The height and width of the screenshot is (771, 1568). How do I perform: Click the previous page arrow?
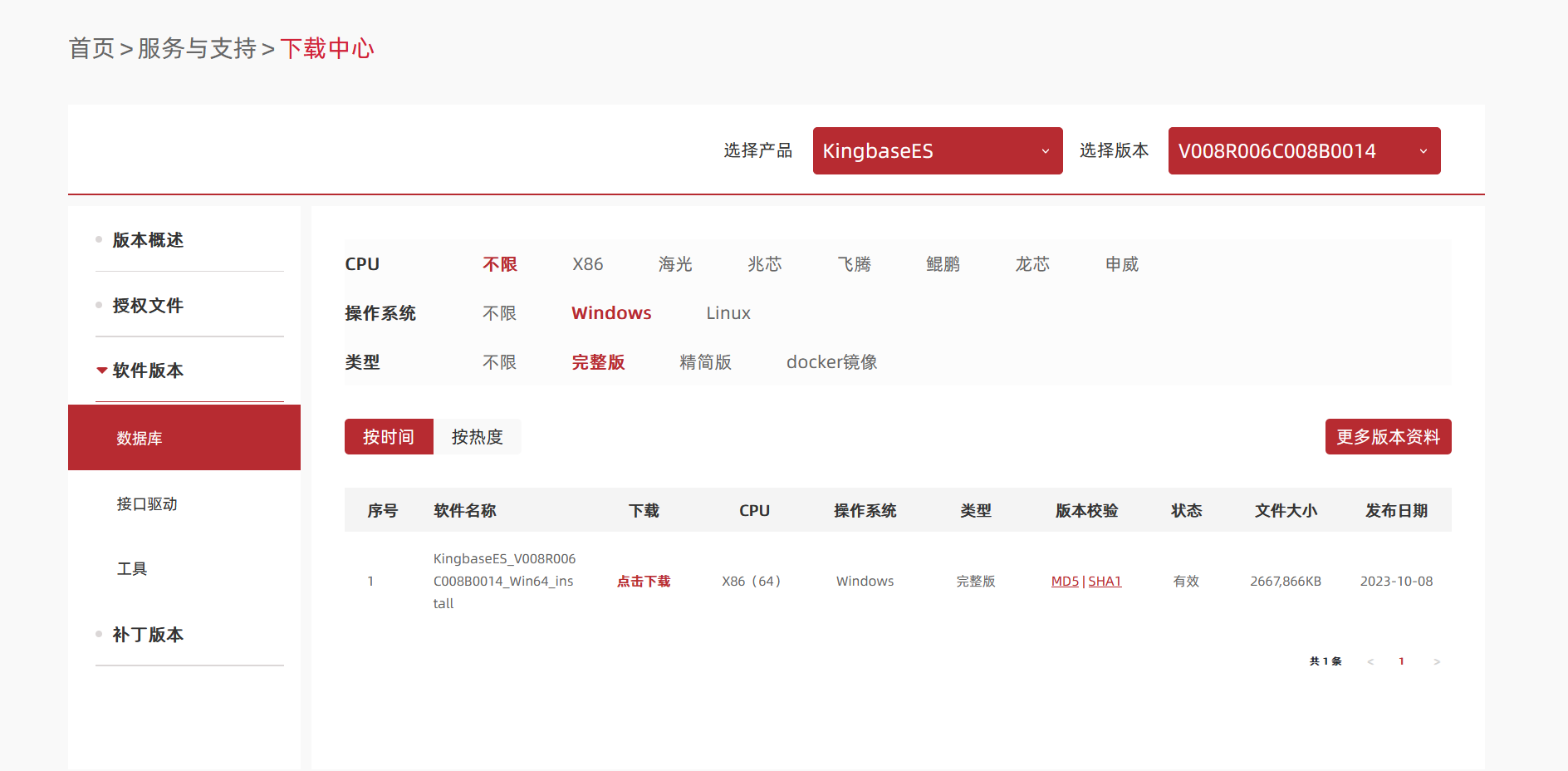pyautogui.click(x=1370, y=662)
